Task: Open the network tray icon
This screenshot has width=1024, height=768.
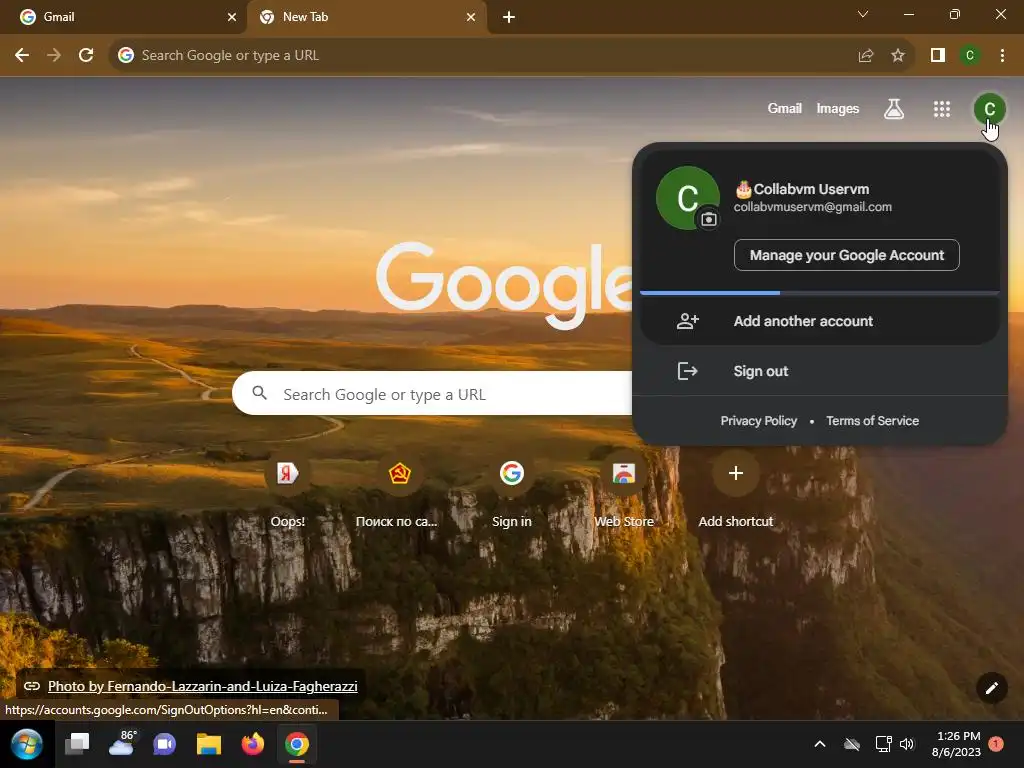Action: click(x=883, y=744)
